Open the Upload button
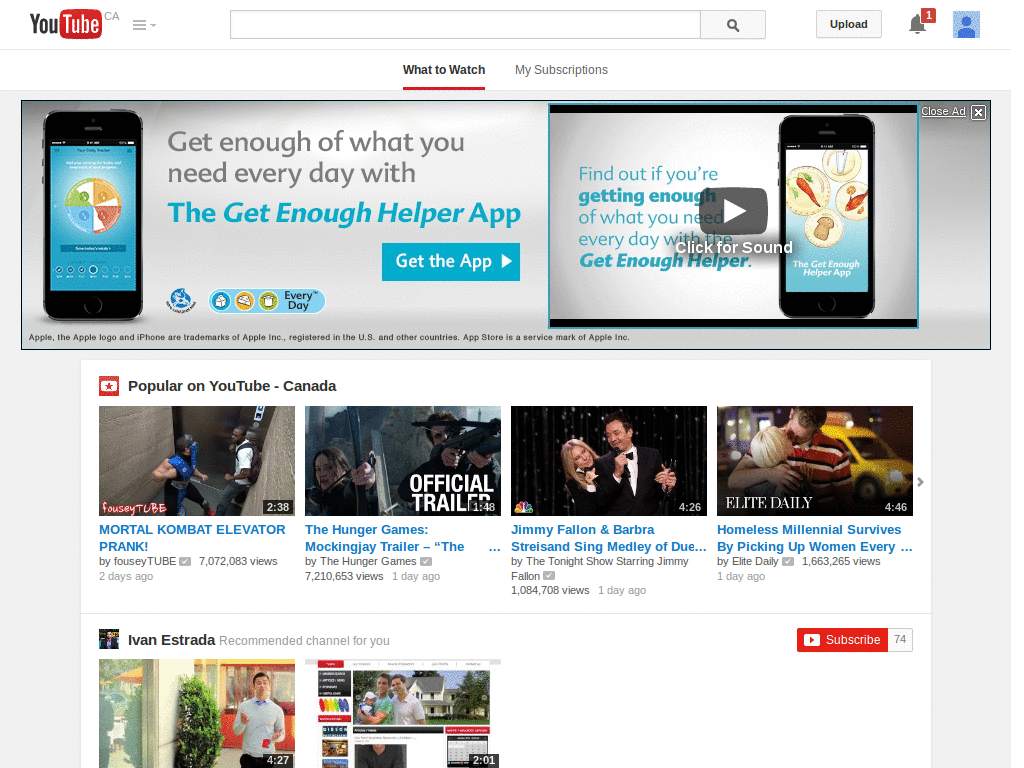The height and width of the screenshot is (768, 1024). (848, 24)
